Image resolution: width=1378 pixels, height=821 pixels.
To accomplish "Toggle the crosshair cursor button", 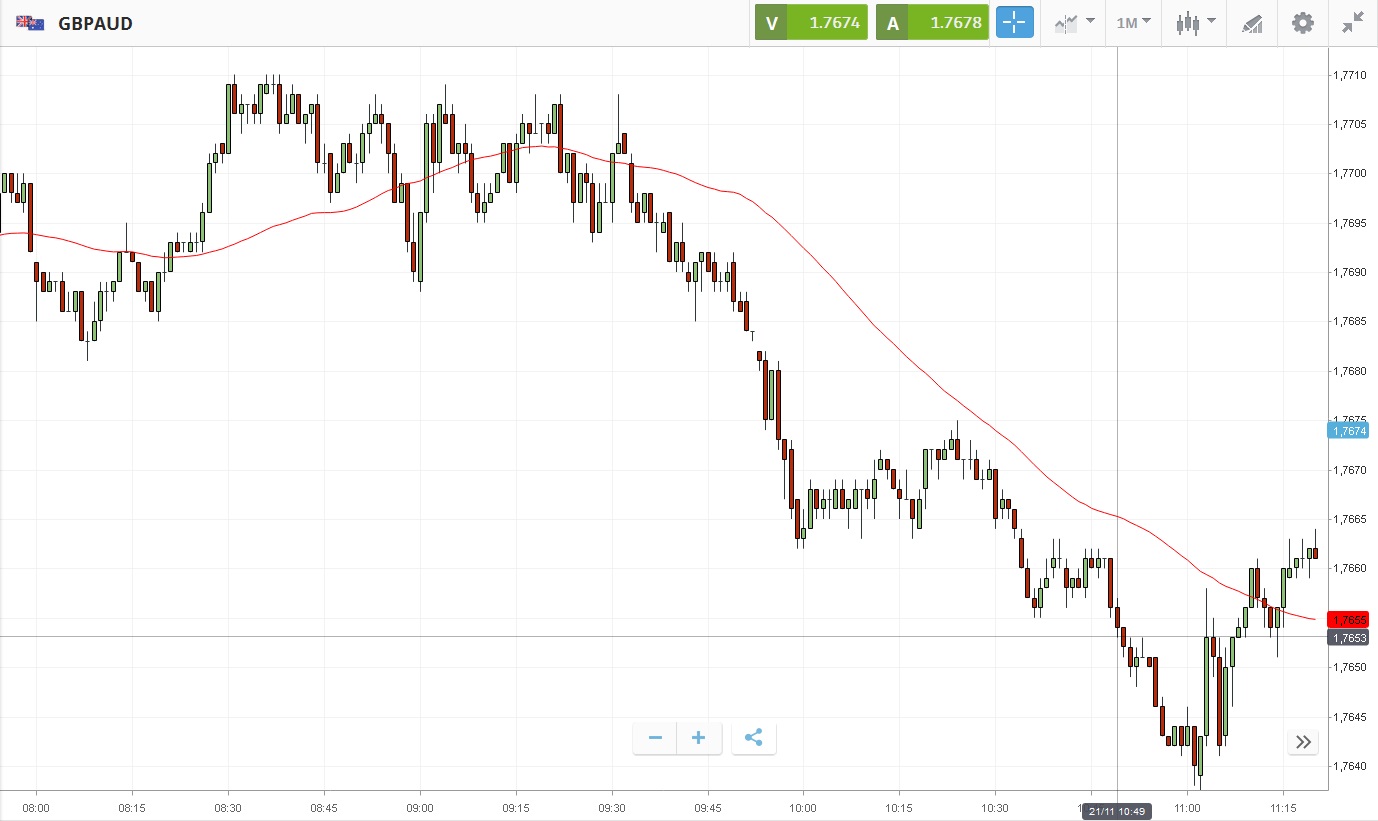I will [1014, 22].
